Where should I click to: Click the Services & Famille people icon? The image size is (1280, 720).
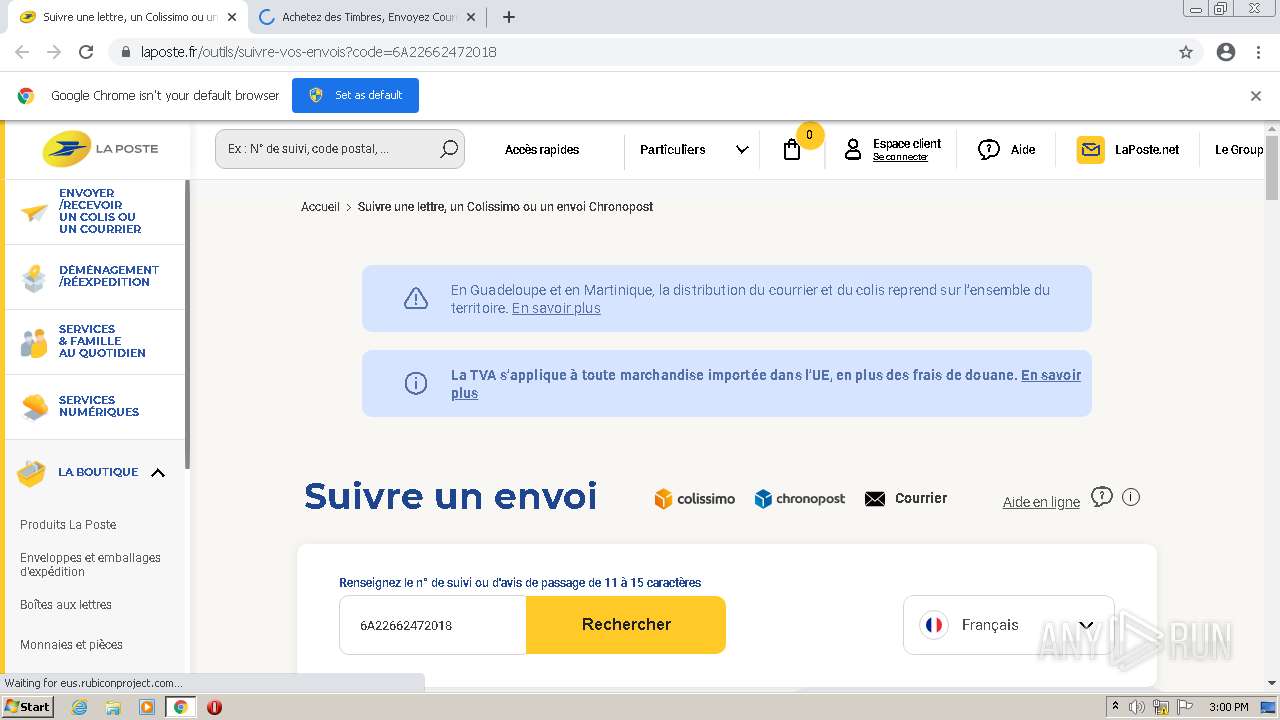34,342
